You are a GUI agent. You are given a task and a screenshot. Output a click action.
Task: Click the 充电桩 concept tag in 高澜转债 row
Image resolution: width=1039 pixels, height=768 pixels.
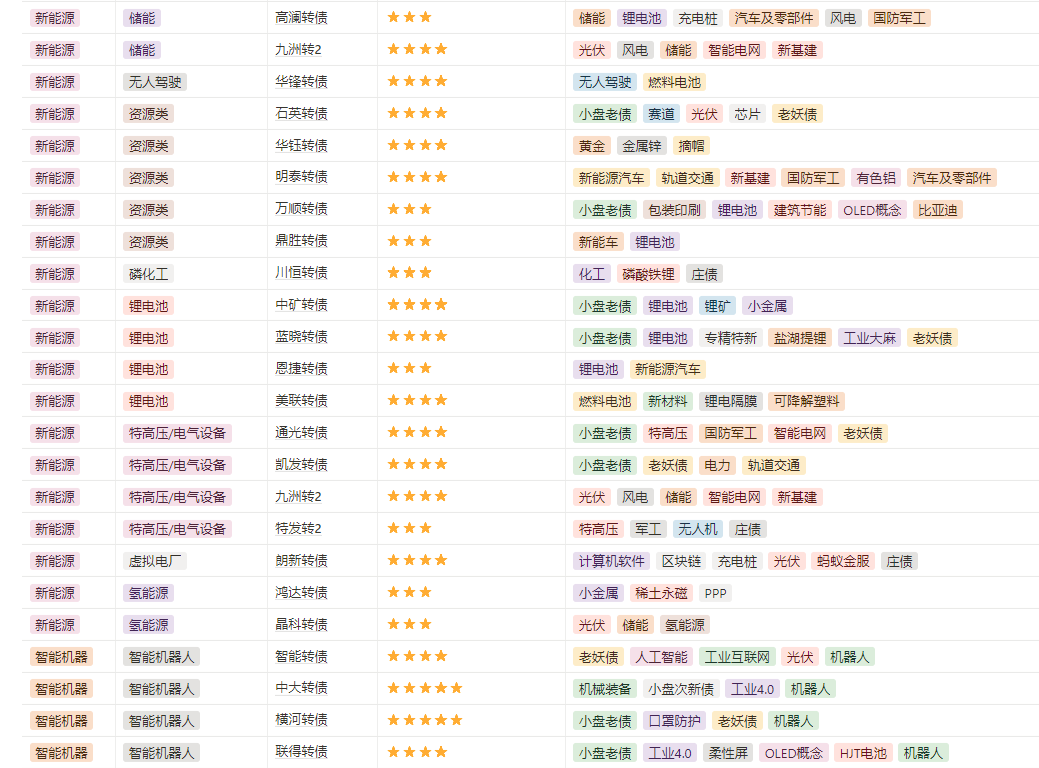pos(698,19)
